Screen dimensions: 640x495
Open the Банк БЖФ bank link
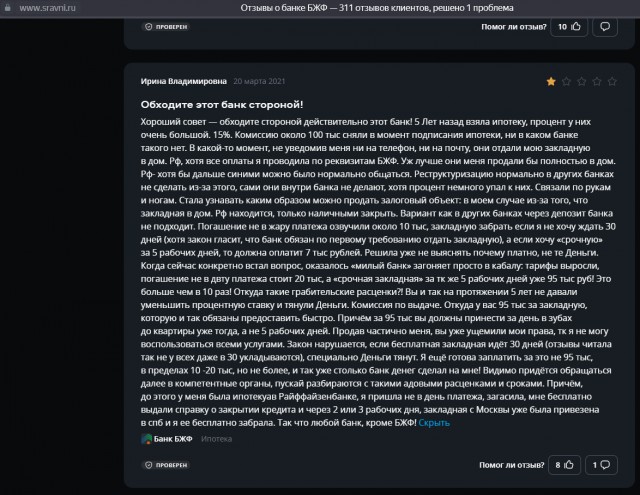point(173,439)
